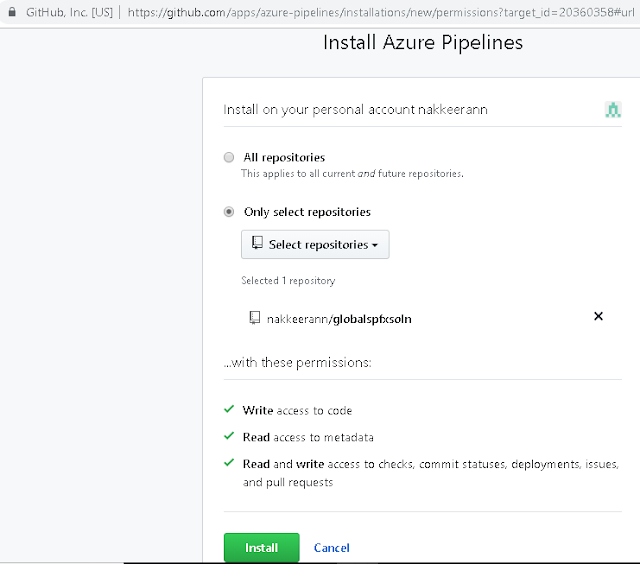Click the repo icon inside Select repositories button

(x=257, y=244)
